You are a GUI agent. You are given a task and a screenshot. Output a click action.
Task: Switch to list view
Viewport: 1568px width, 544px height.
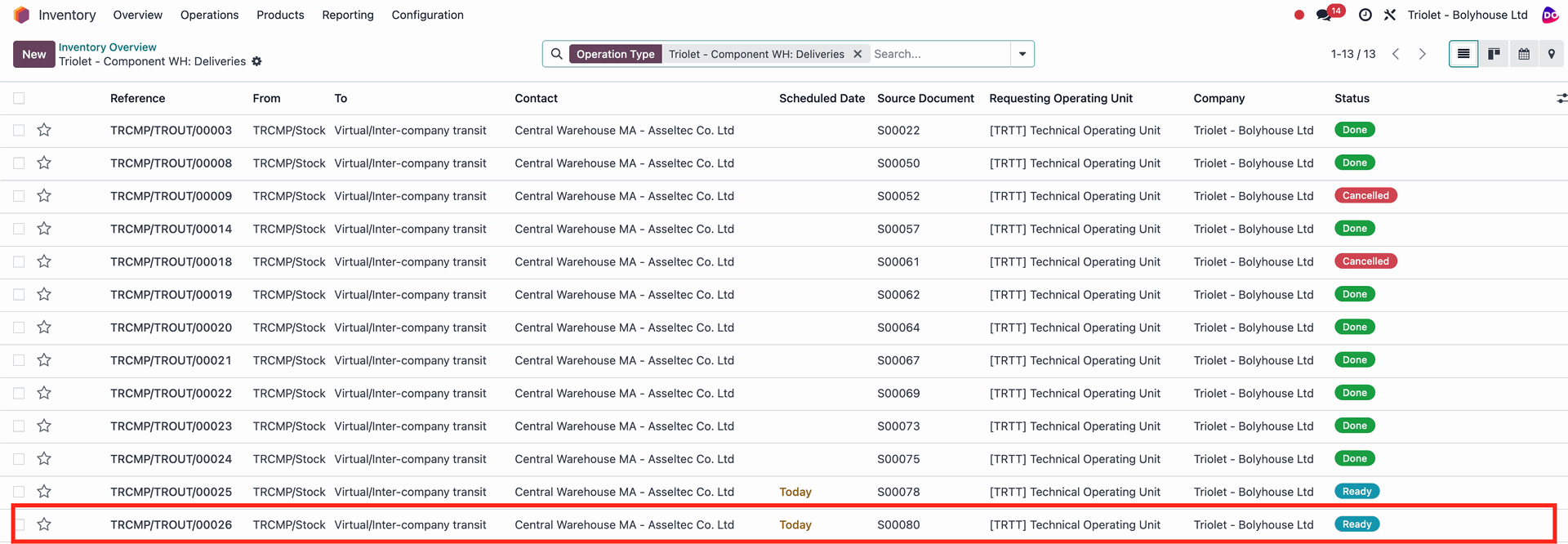point(1463,54)
